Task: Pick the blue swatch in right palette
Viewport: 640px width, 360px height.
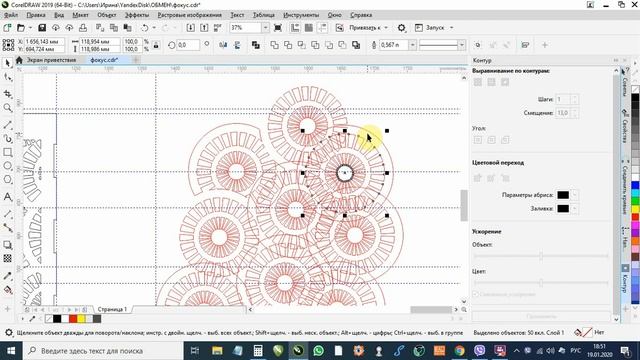Action: tap(636, 186)
